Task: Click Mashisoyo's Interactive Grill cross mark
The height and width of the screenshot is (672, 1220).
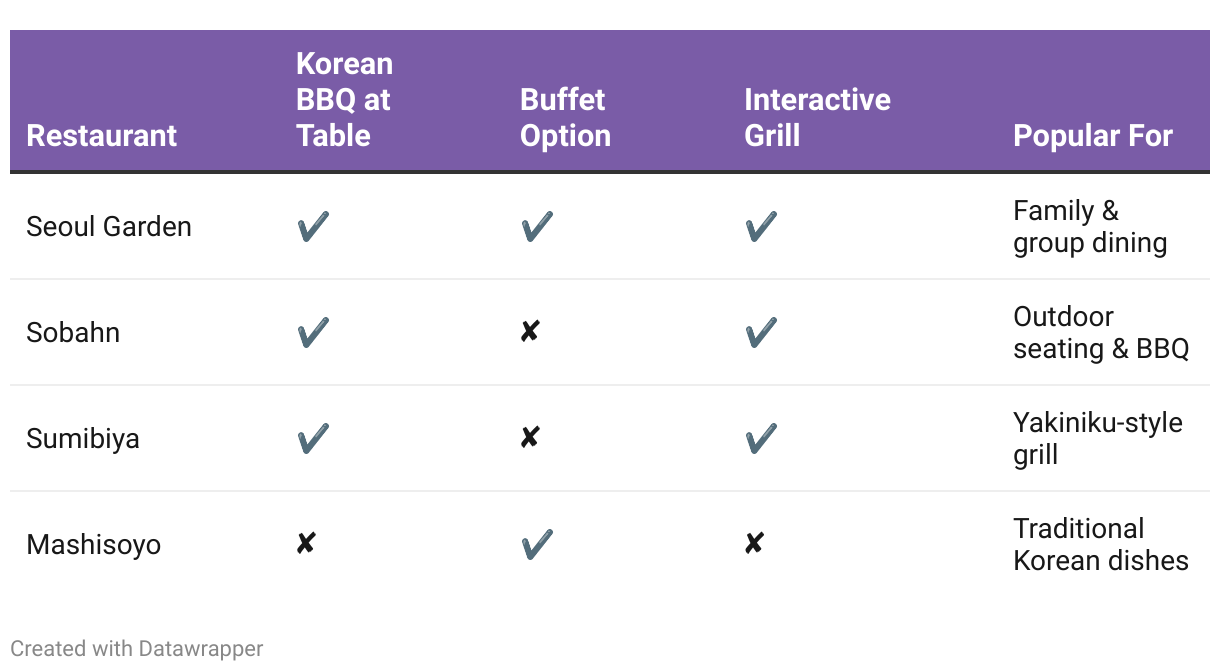Action: coord(754,544)
